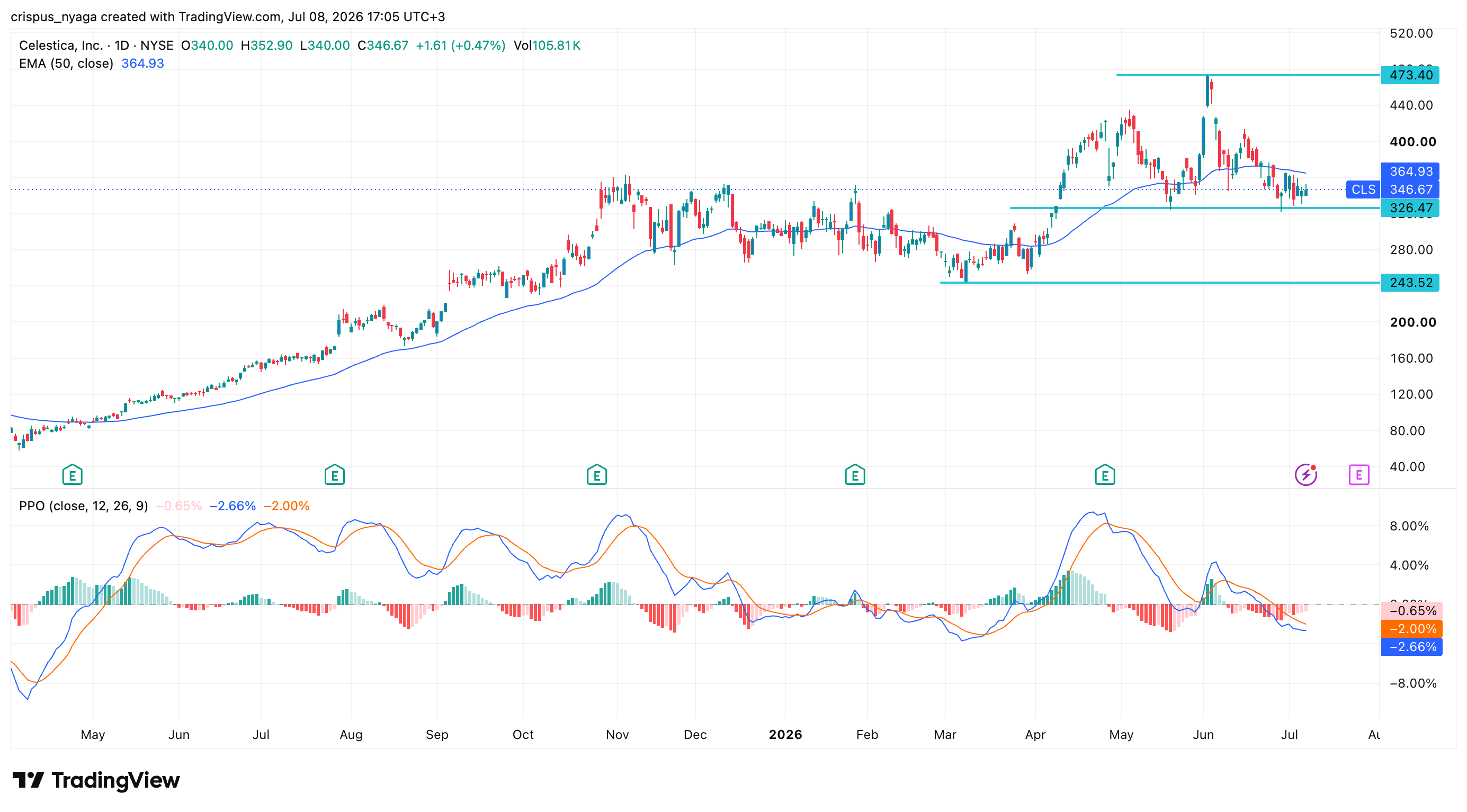Click the 400.00 price axis tick
Viewport: 1467px width, 812px height.
tap(1412, 142)
